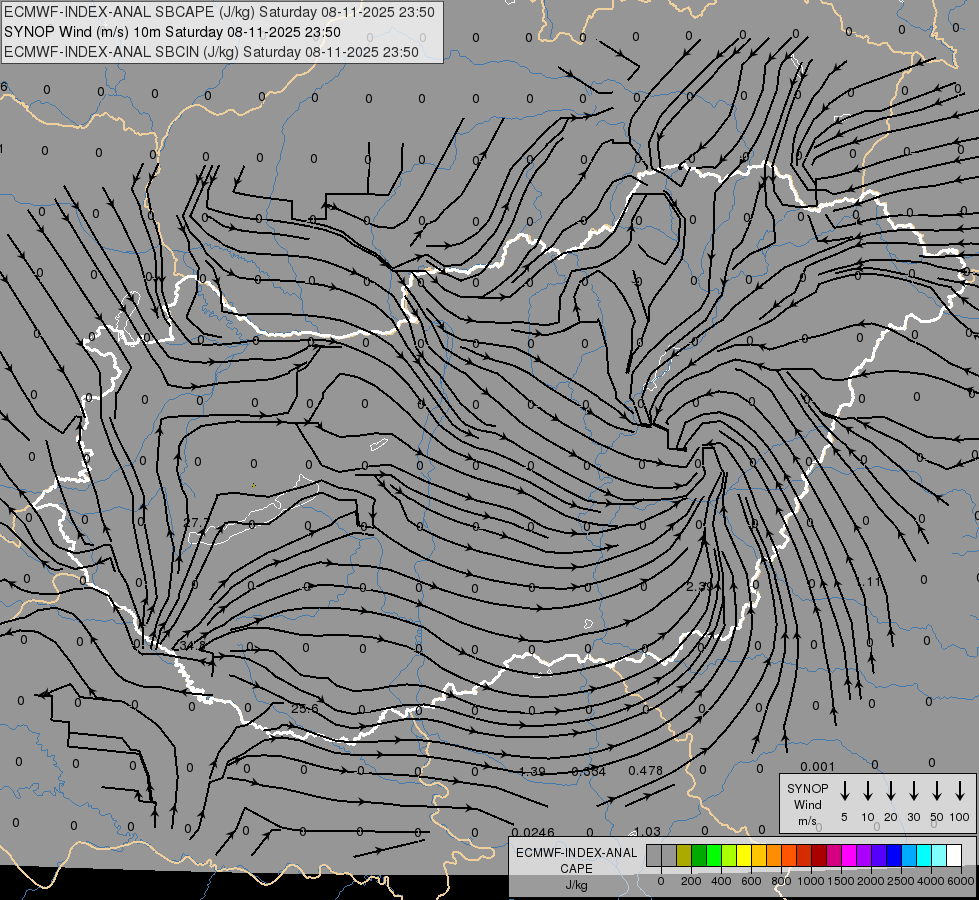Choose the deep blue swatch before 2500 tick
The height and width of the screenshot is (900, 979).
(x=894, y=855)
